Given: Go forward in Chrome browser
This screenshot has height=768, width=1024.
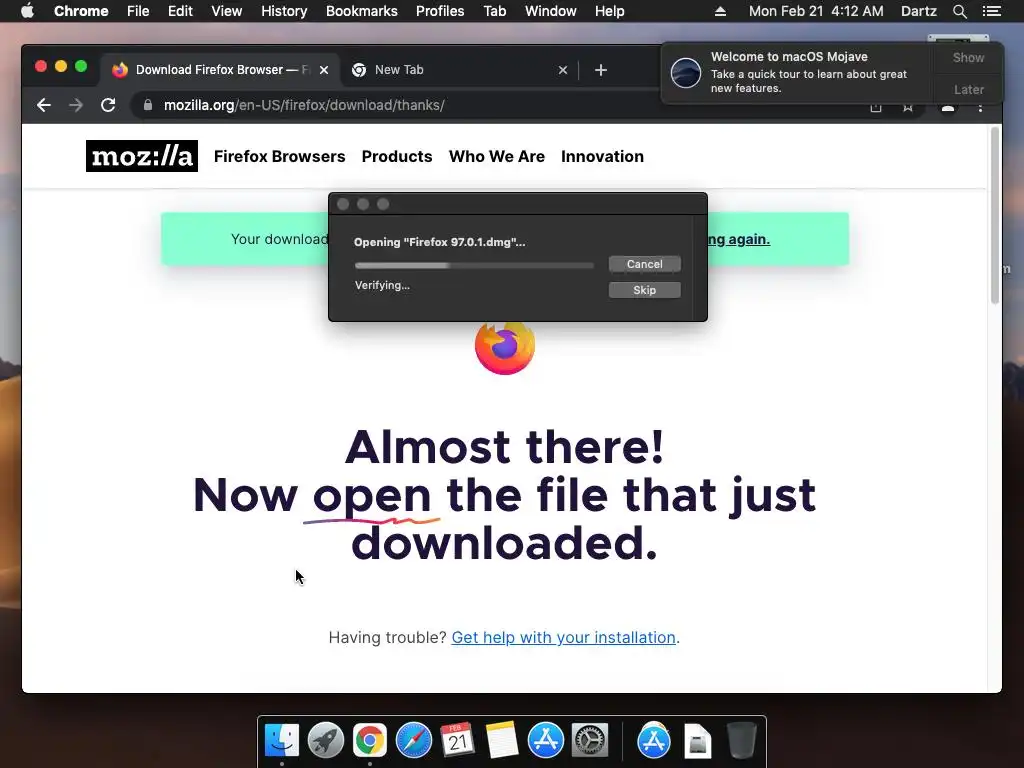Looking at the screenshot, I should tap(76, 105).
